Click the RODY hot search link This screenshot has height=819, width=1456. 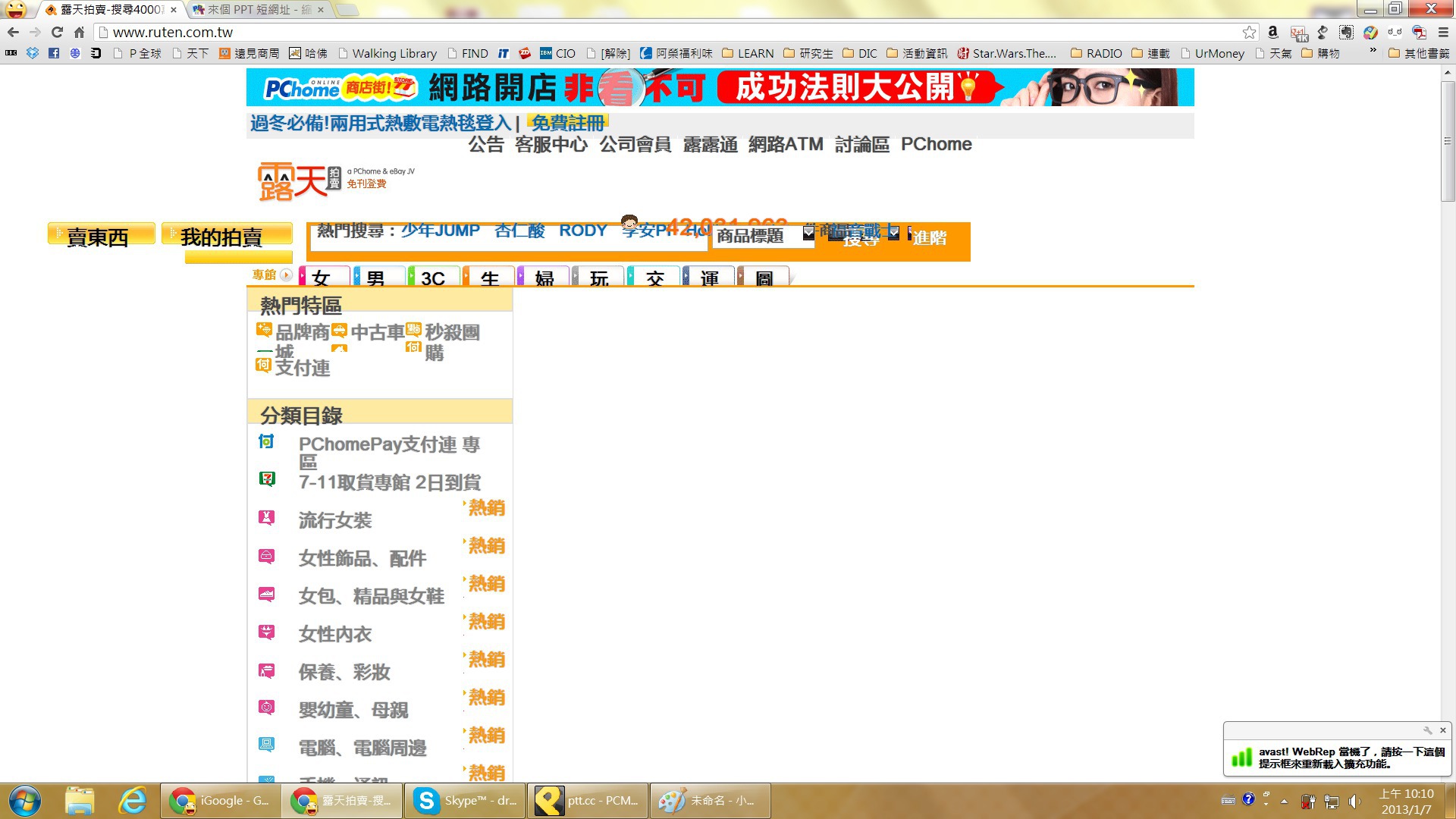pyautogui.click(x=583, y=230)
